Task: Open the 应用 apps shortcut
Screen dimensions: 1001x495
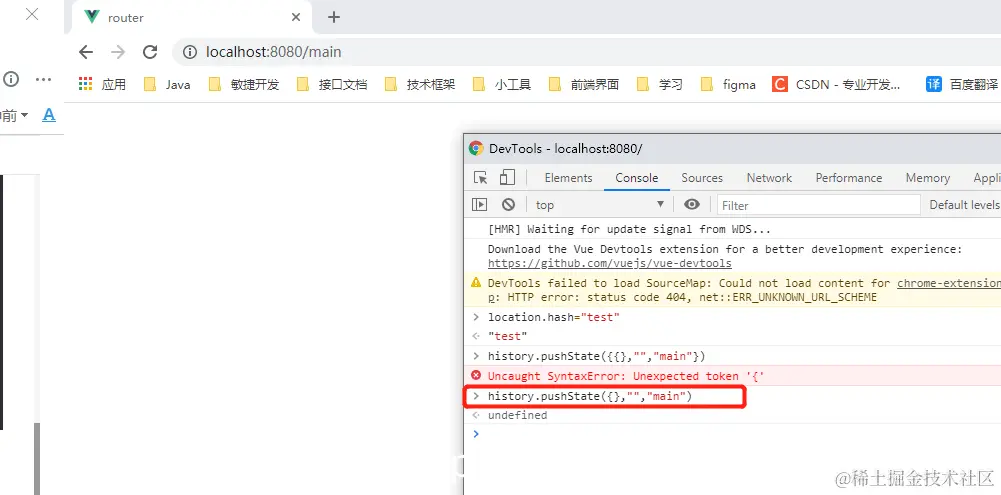Action: (102, 84)
